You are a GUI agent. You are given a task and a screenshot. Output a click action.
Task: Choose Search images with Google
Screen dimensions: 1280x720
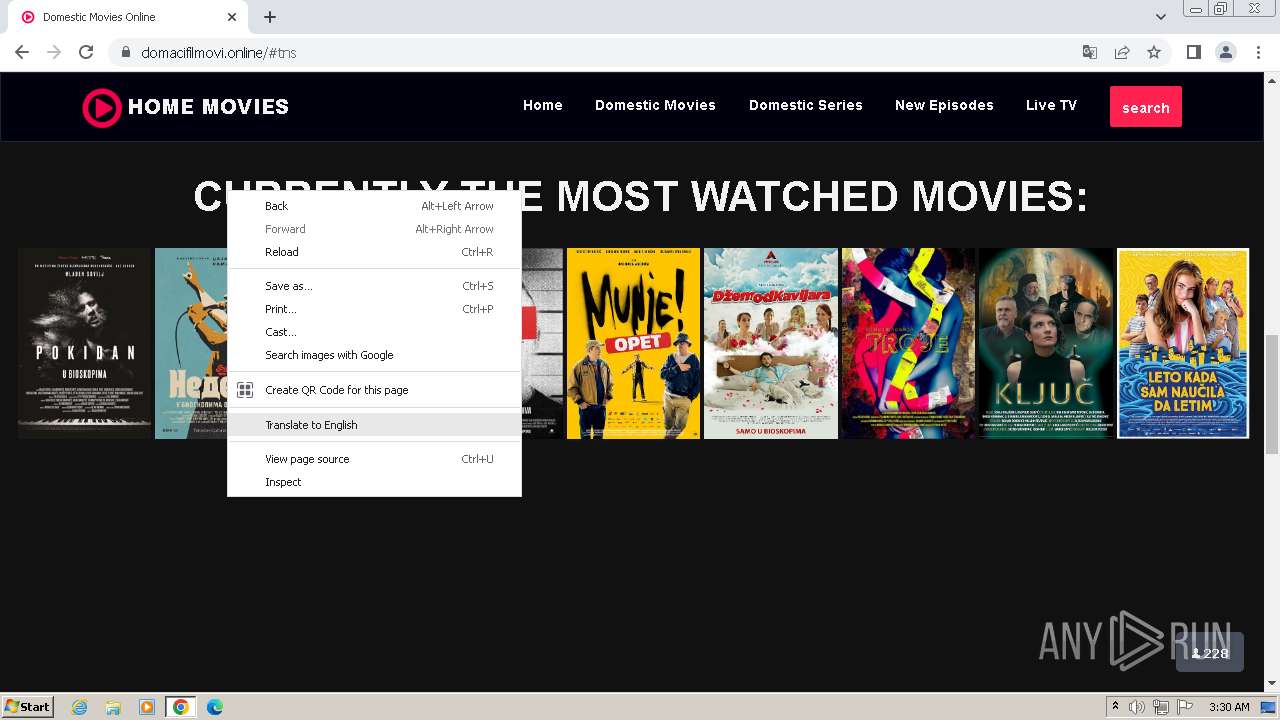374,355
